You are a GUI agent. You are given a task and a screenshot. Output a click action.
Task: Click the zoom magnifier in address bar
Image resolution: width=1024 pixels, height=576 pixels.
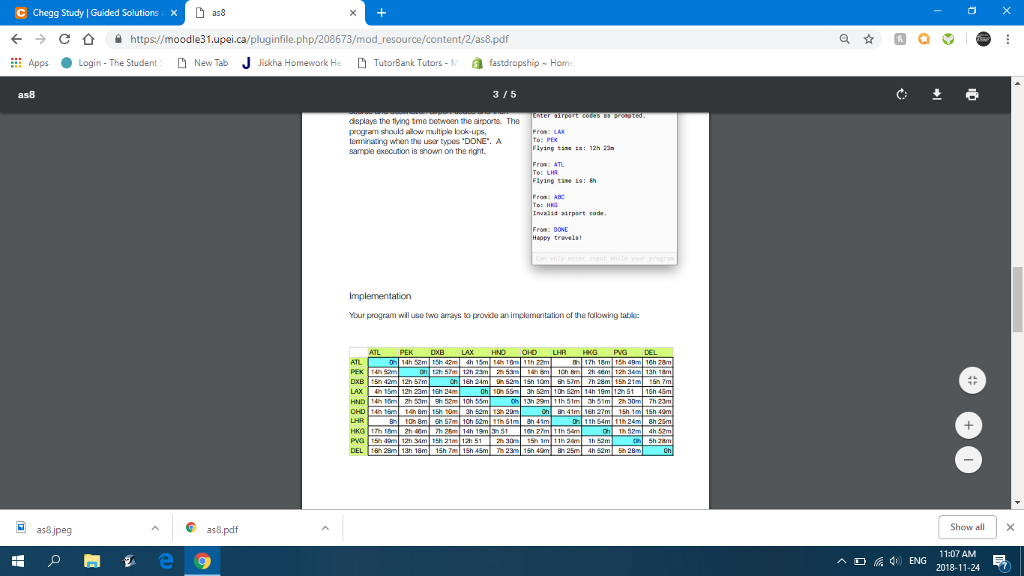coord(844,39)
